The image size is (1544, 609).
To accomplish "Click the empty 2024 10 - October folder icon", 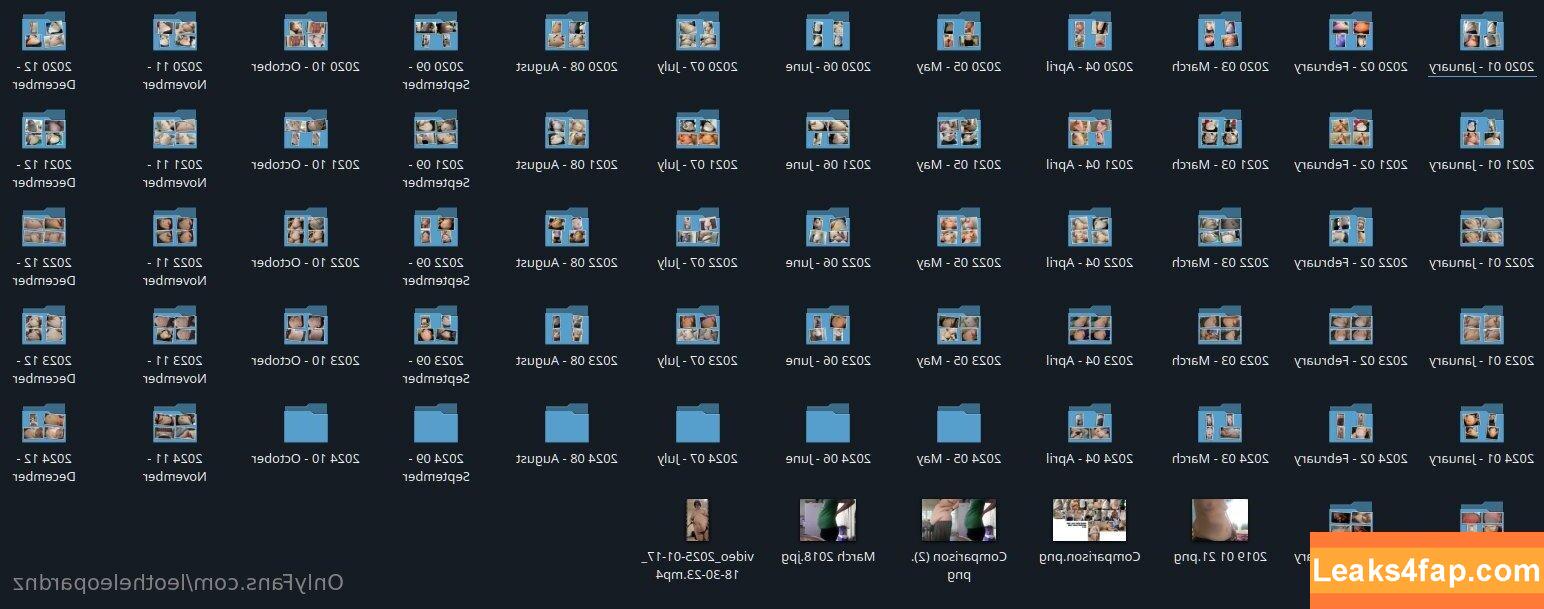I will [x=306, y=424].
